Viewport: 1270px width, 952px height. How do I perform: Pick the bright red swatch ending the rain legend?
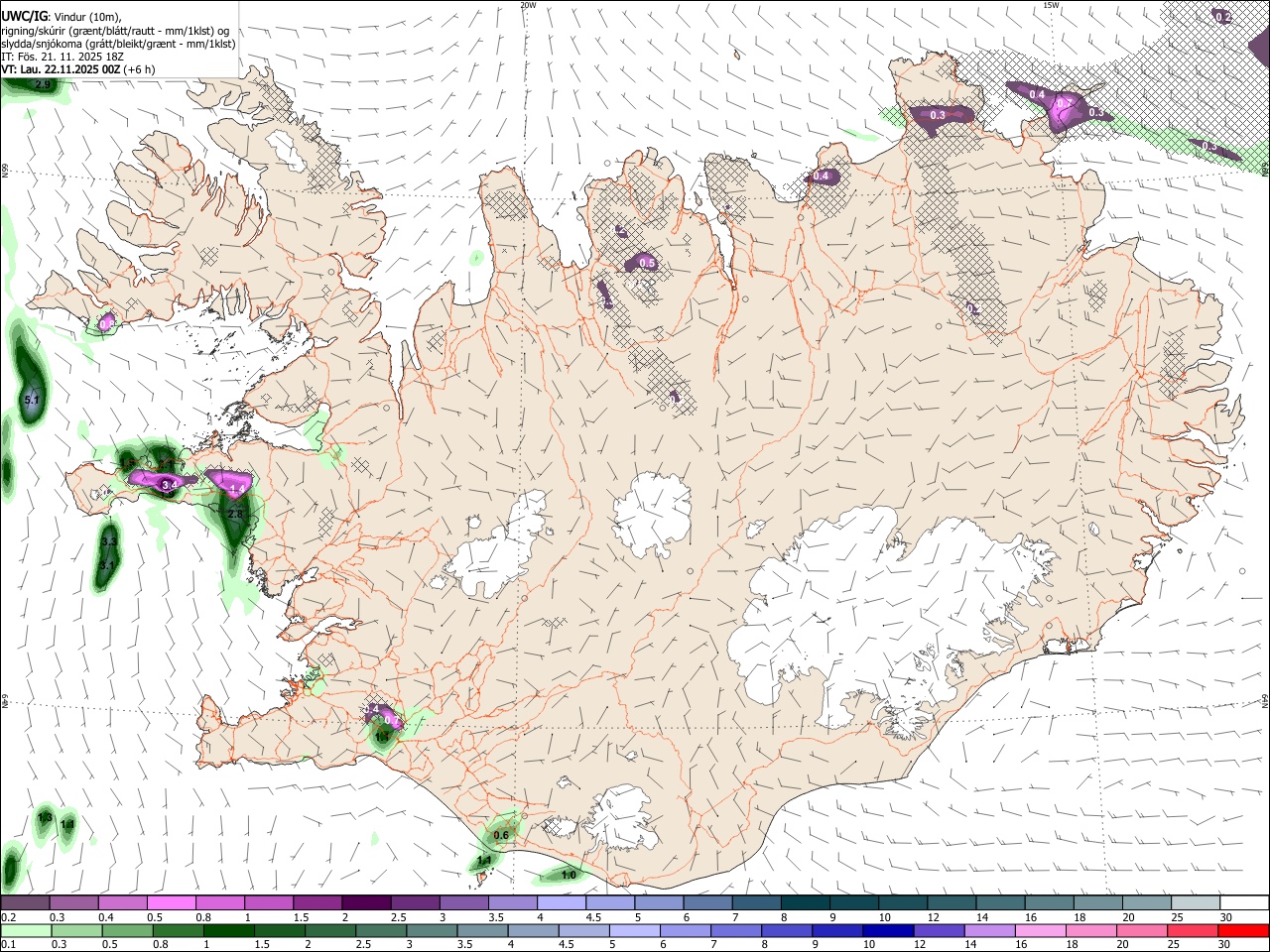coord(1243,930)
